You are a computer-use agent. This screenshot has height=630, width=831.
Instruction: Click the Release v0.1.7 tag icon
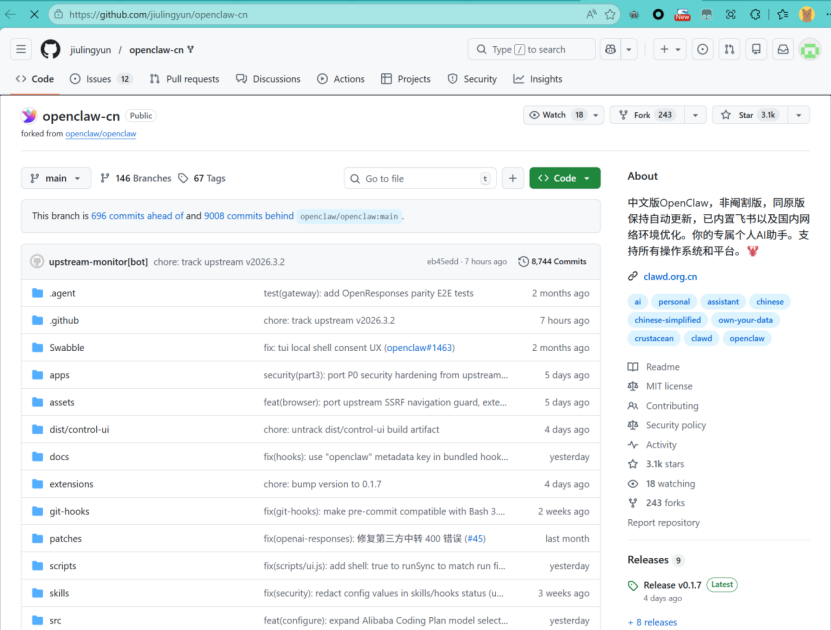click(633, 585)
